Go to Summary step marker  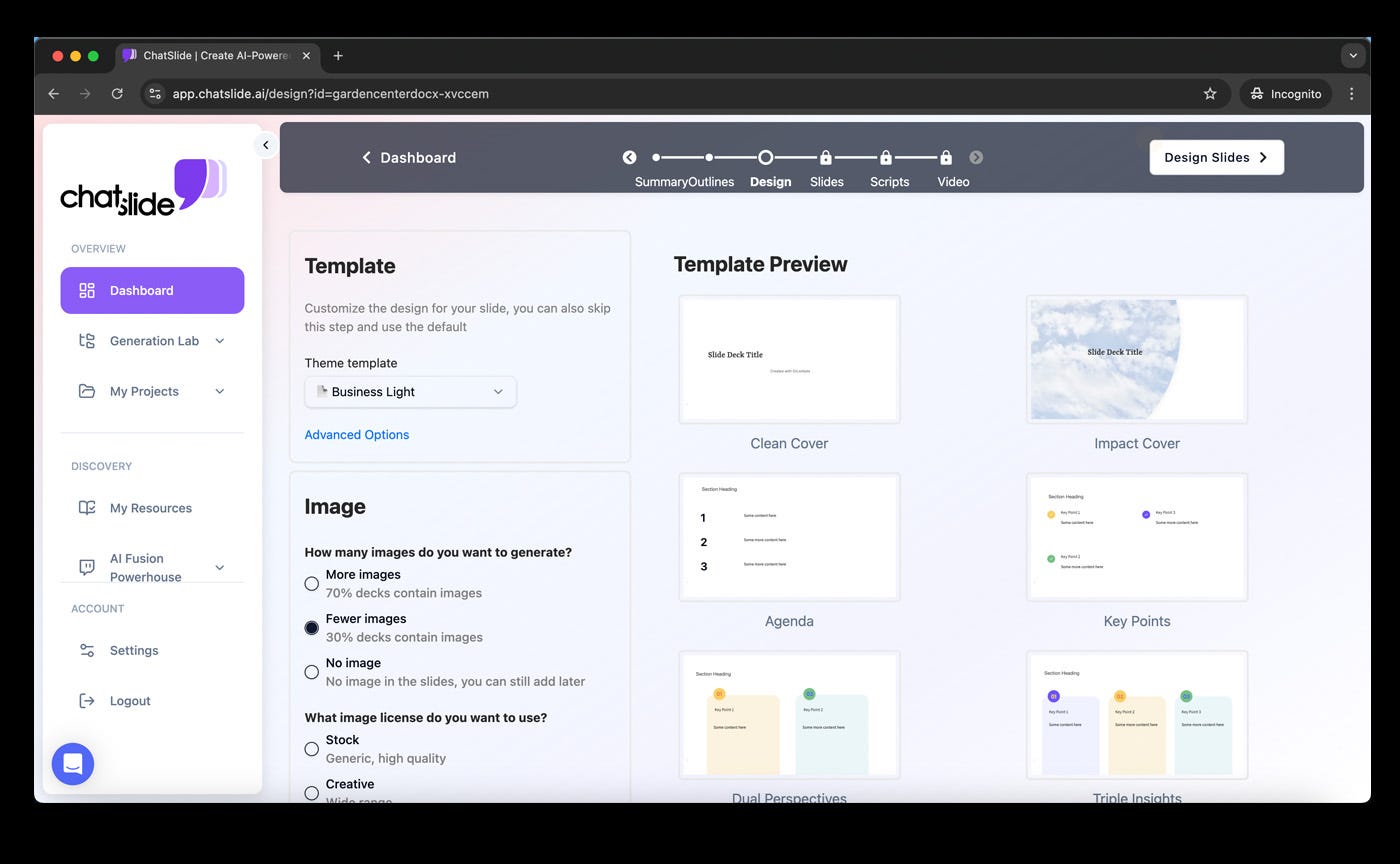click(x=656, y=157)
